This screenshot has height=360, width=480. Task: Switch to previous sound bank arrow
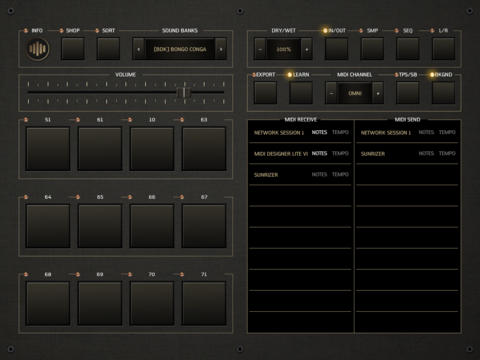[139, 49]
